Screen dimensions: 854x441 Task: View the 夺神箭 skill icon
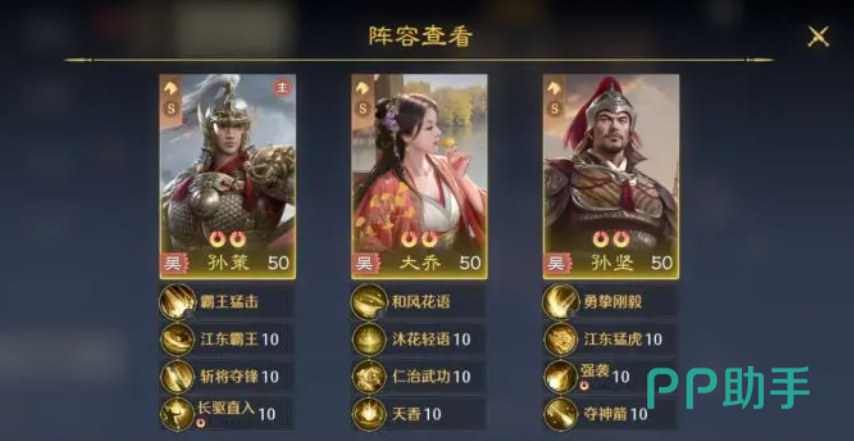coord(561,414)
